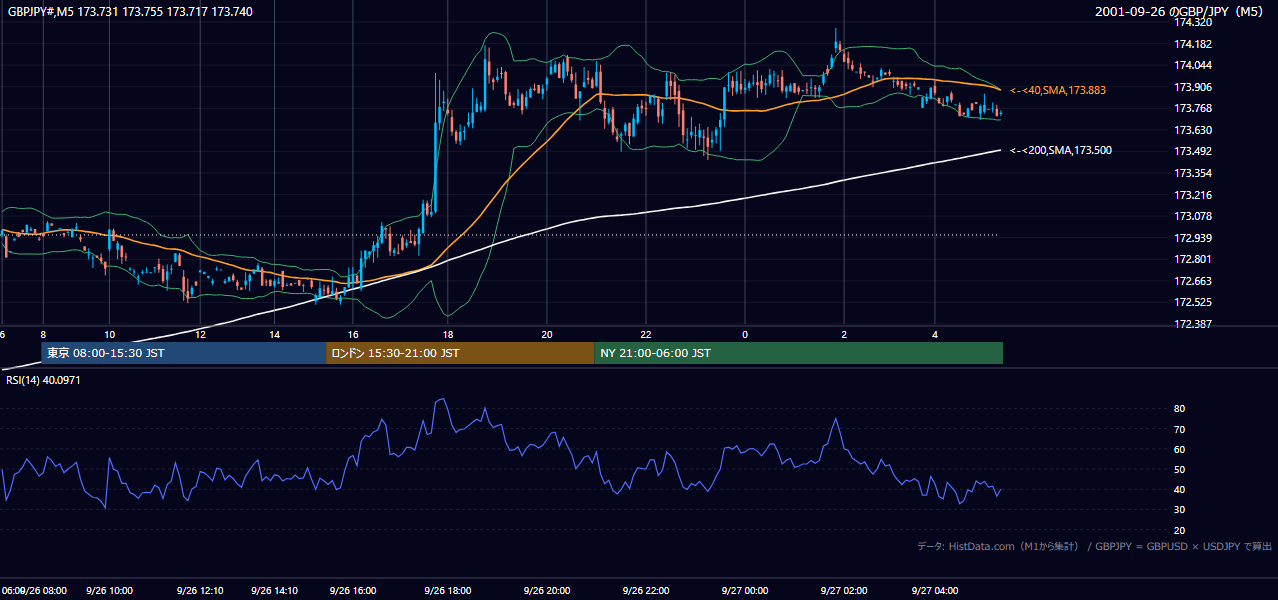The image size is (1278, 600).
Task: Click price axis value 172.387
Action: point(1193,324)
